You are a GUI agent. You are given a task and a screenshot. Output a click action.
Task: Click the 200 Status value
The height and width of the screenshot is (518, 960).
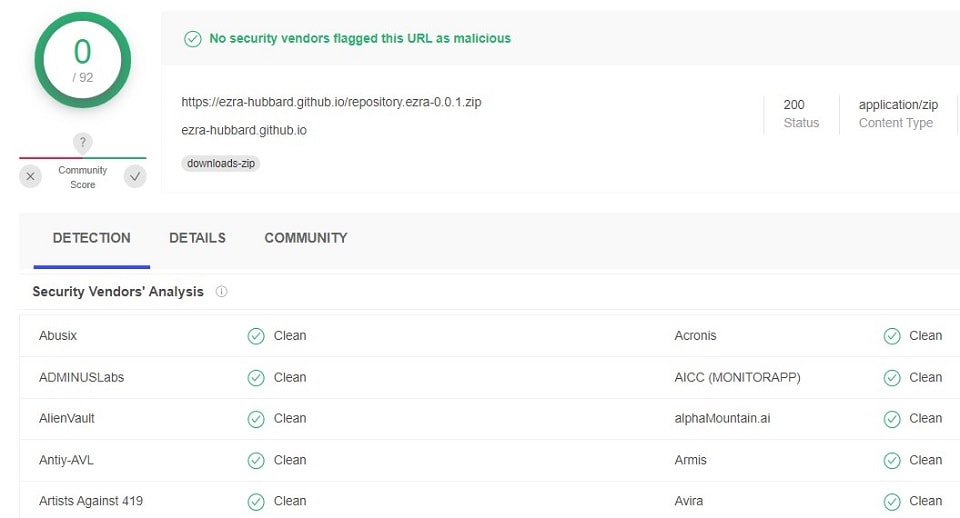[794, 105]
